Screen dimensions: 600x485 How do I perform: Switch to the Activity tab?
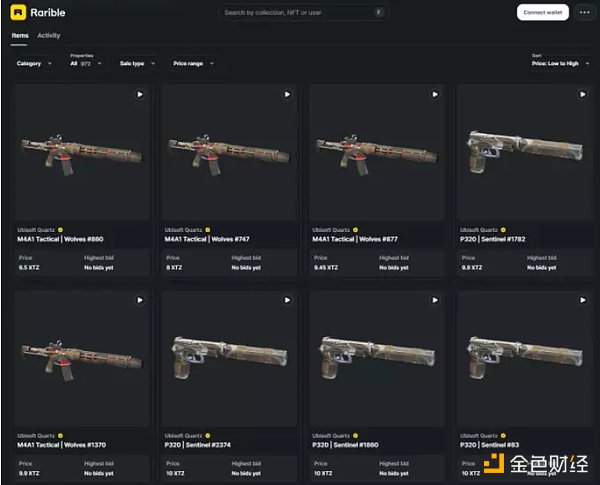(49, 35)
